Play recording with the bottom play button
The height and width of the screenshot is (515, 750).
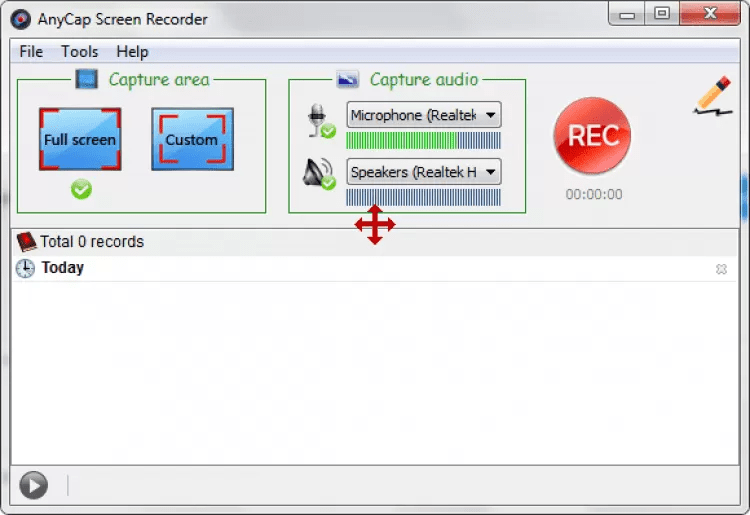[x=33, y=485]
